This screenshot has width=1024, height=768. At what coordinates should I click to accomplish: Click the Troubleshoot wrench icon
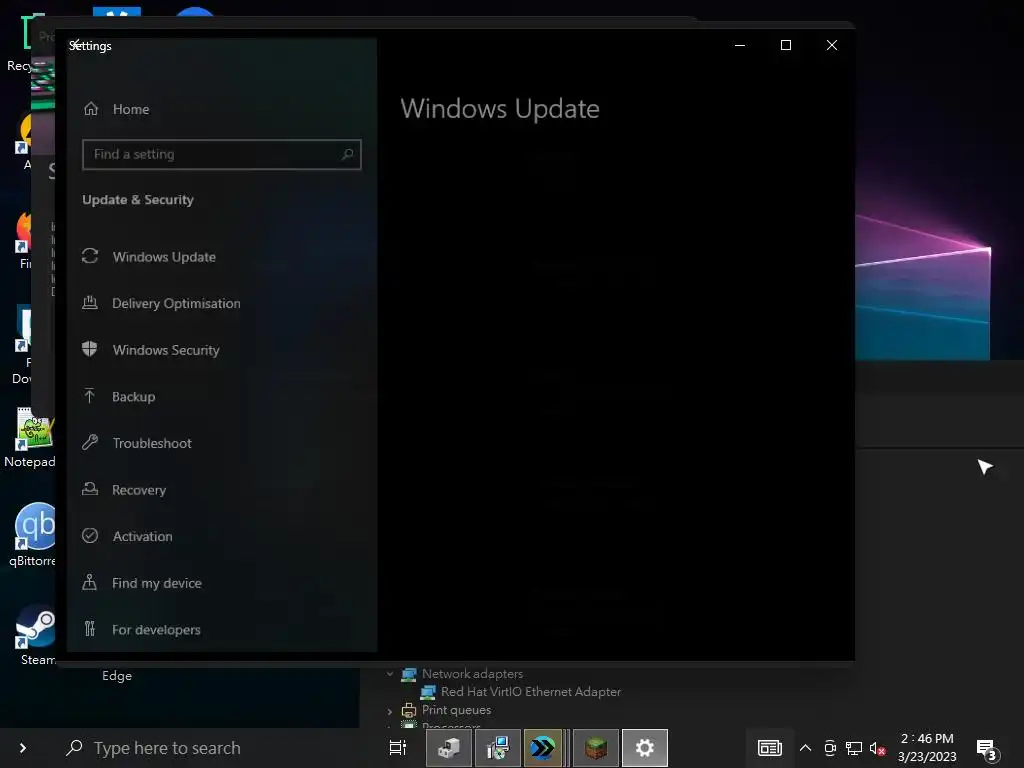coord(90,442)
